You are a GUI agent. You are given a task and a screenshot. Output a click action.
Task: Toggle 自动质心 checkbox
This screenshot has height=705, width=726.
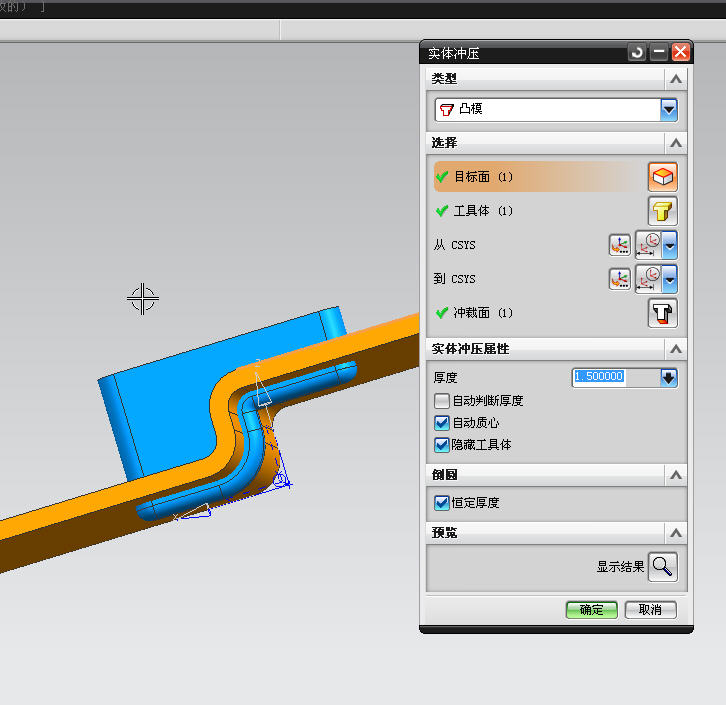[x=442, y=423]
